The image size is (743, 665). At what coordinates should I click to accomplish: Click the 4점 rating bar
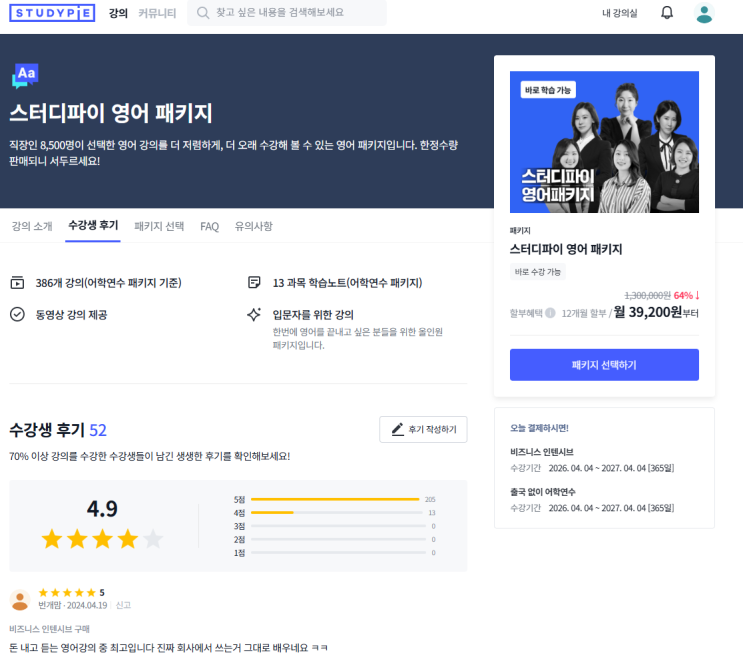336,513
